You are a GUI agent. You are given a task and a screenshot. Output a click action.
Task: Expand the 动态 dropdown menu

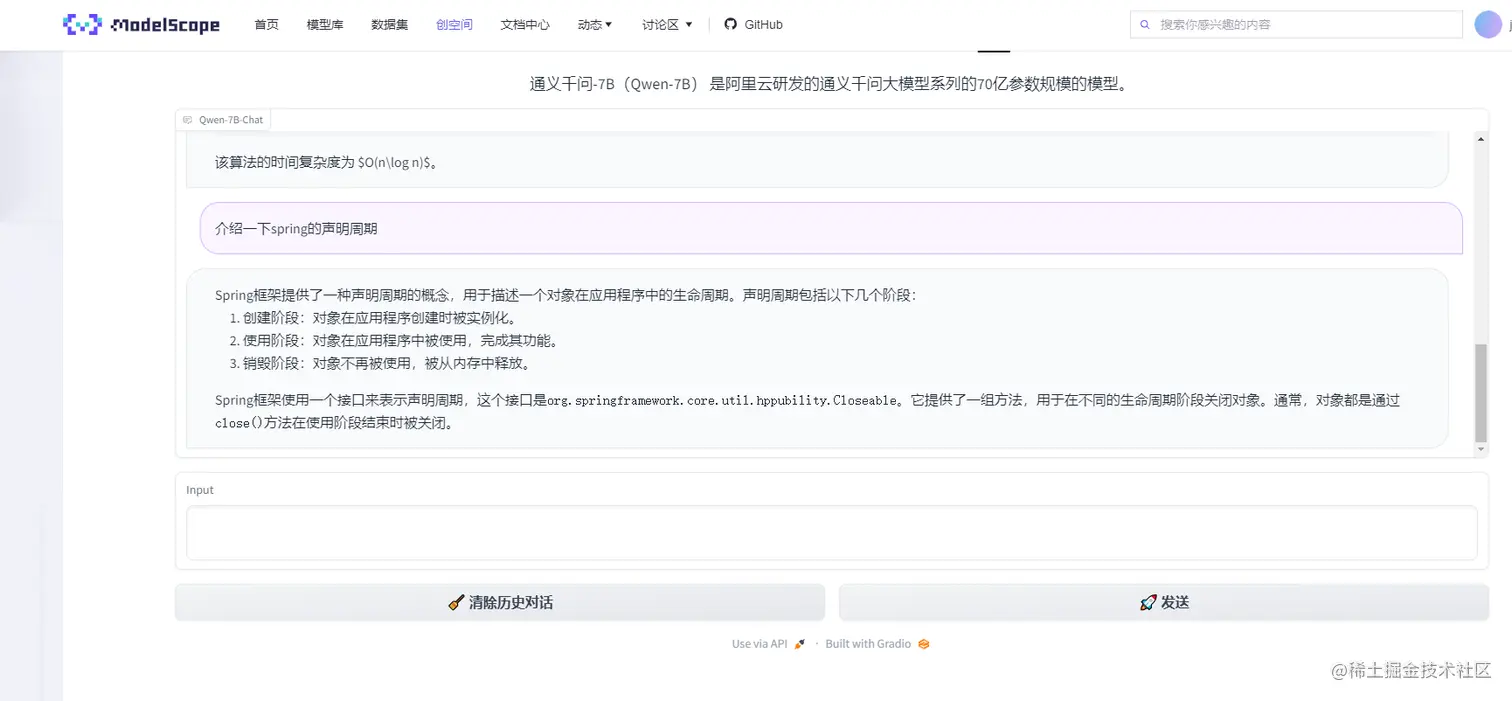(595, 25)
